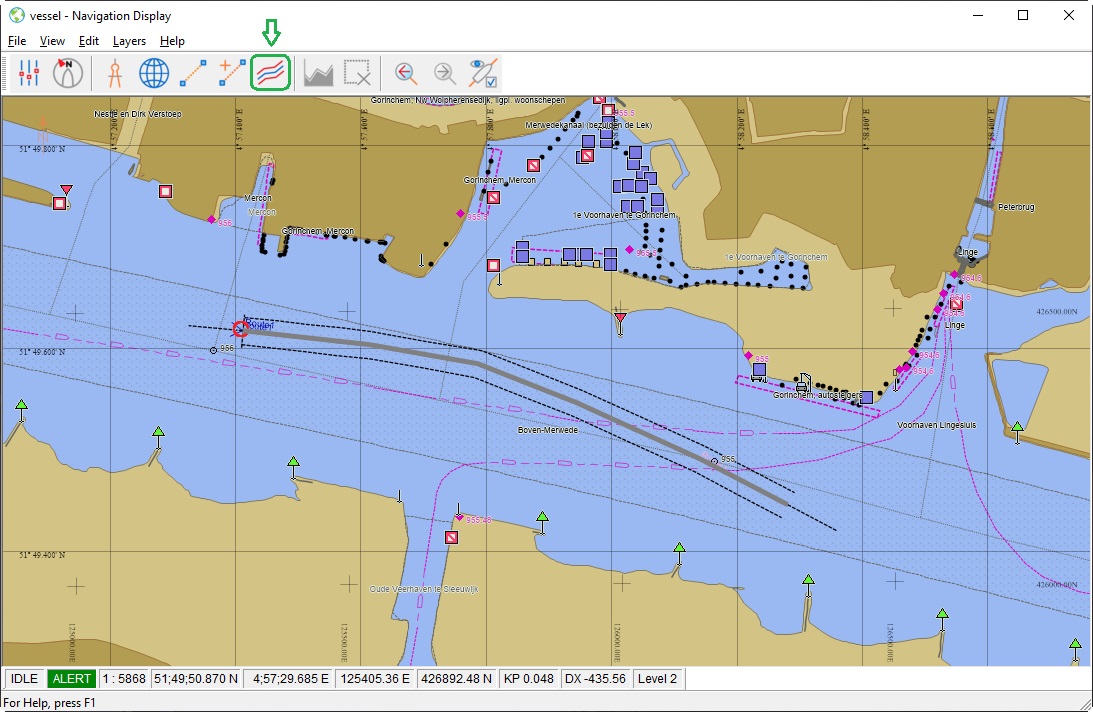Open the Help menu

(172, 41)
